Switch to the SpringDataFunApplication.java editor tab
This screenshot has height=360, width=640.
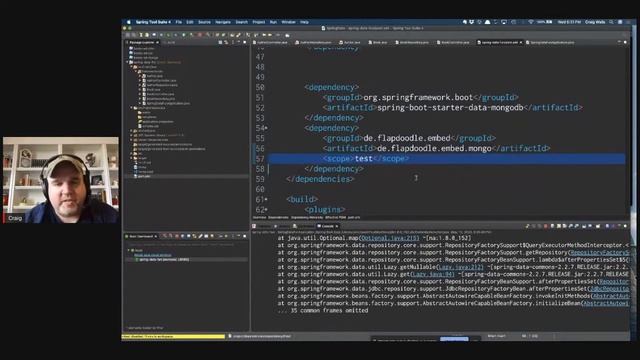(x=550, y=42)
